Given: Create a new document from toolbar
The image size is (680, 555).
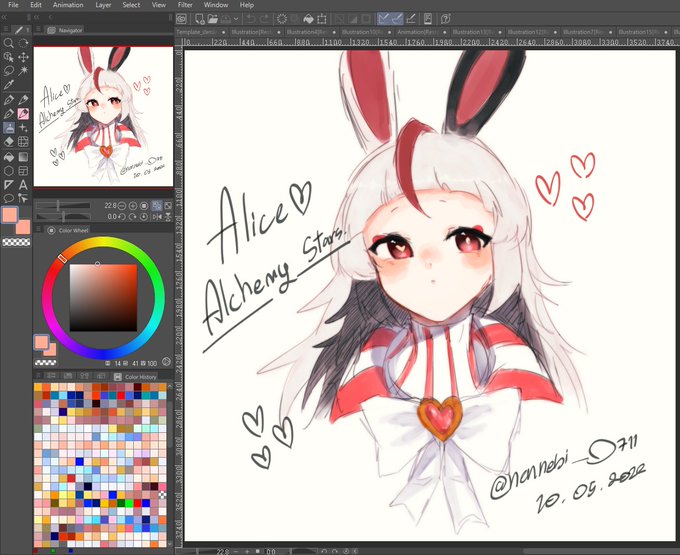Looking at the screenshot, I should click(x=199, y=19).
